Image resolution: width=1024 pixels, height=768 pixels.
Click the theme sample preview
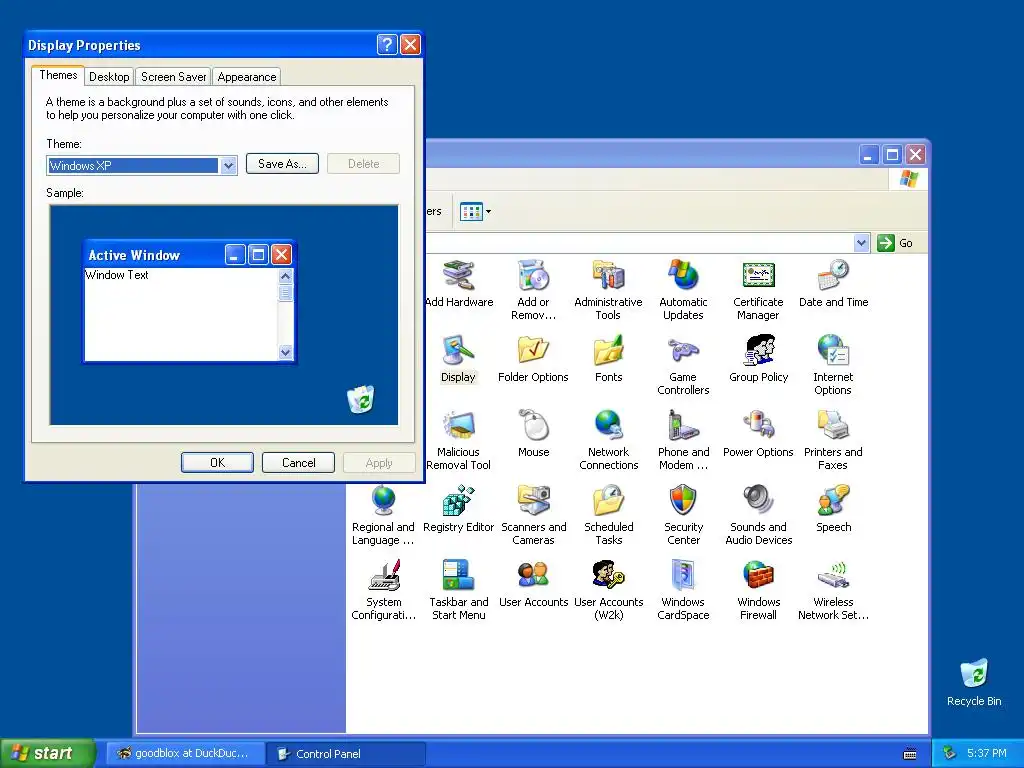[224, 315]
